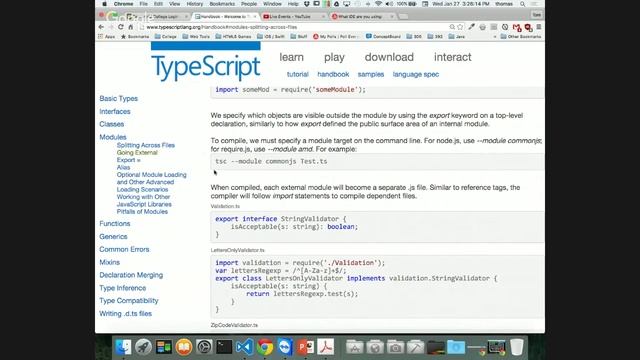Open Launchpad rocket icon in dock
Screen dimensions: 640x360
pyautogui.click(x=143, y=347)
